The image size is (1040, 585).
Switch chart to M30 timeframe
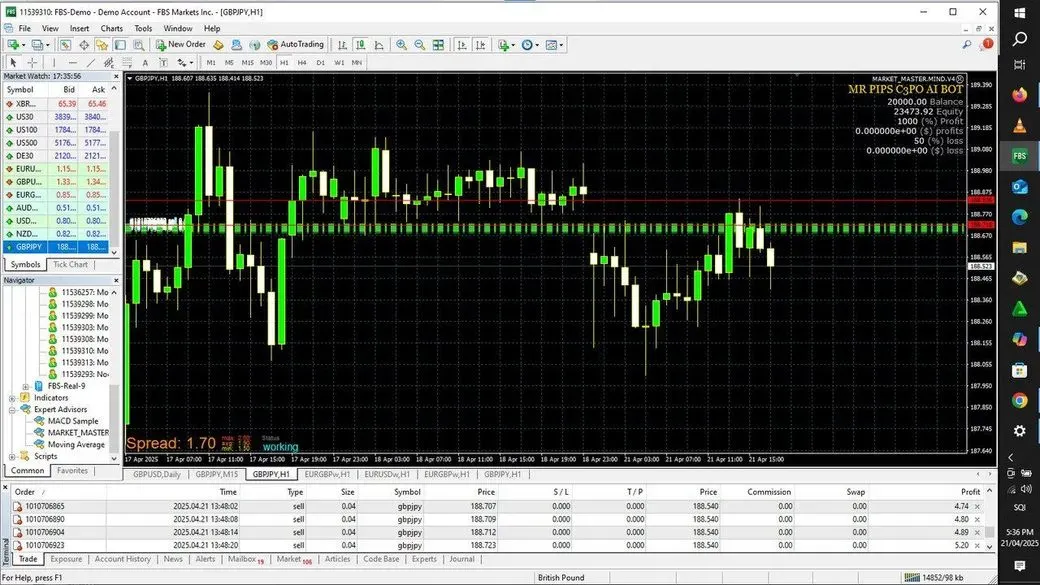[266, 62]
